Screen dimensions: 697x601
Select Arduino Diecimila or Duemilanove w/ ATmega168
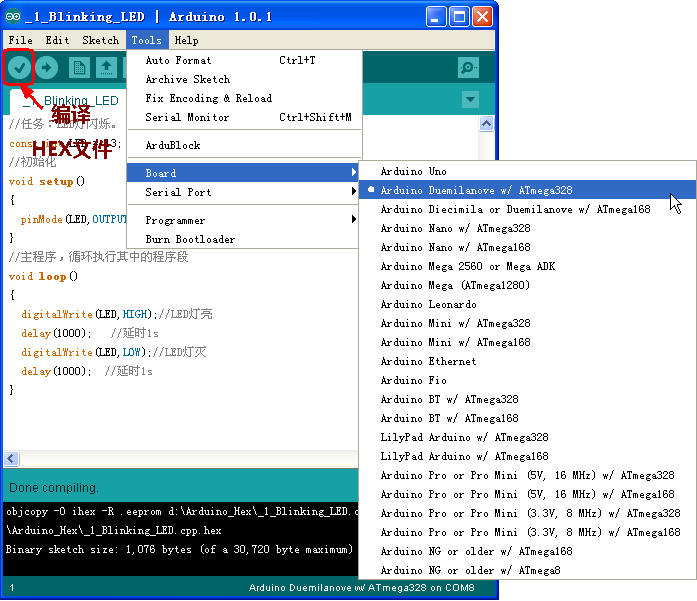[527, 209]
